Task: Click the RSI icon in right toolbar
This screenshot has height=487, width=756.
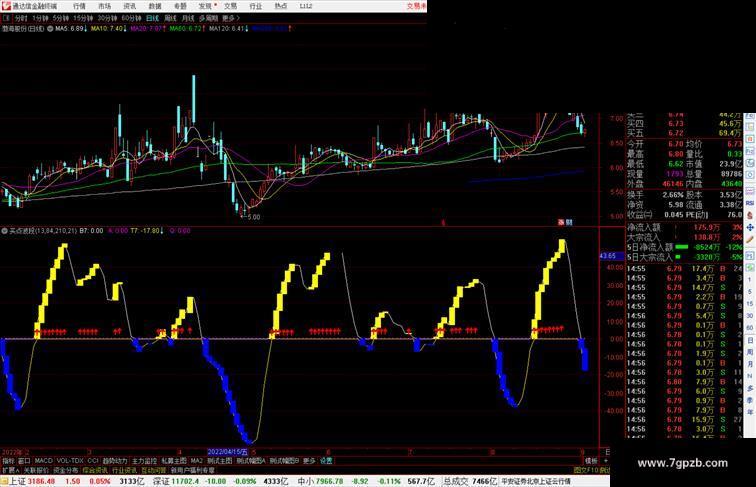Action: (x=750, y=203)
